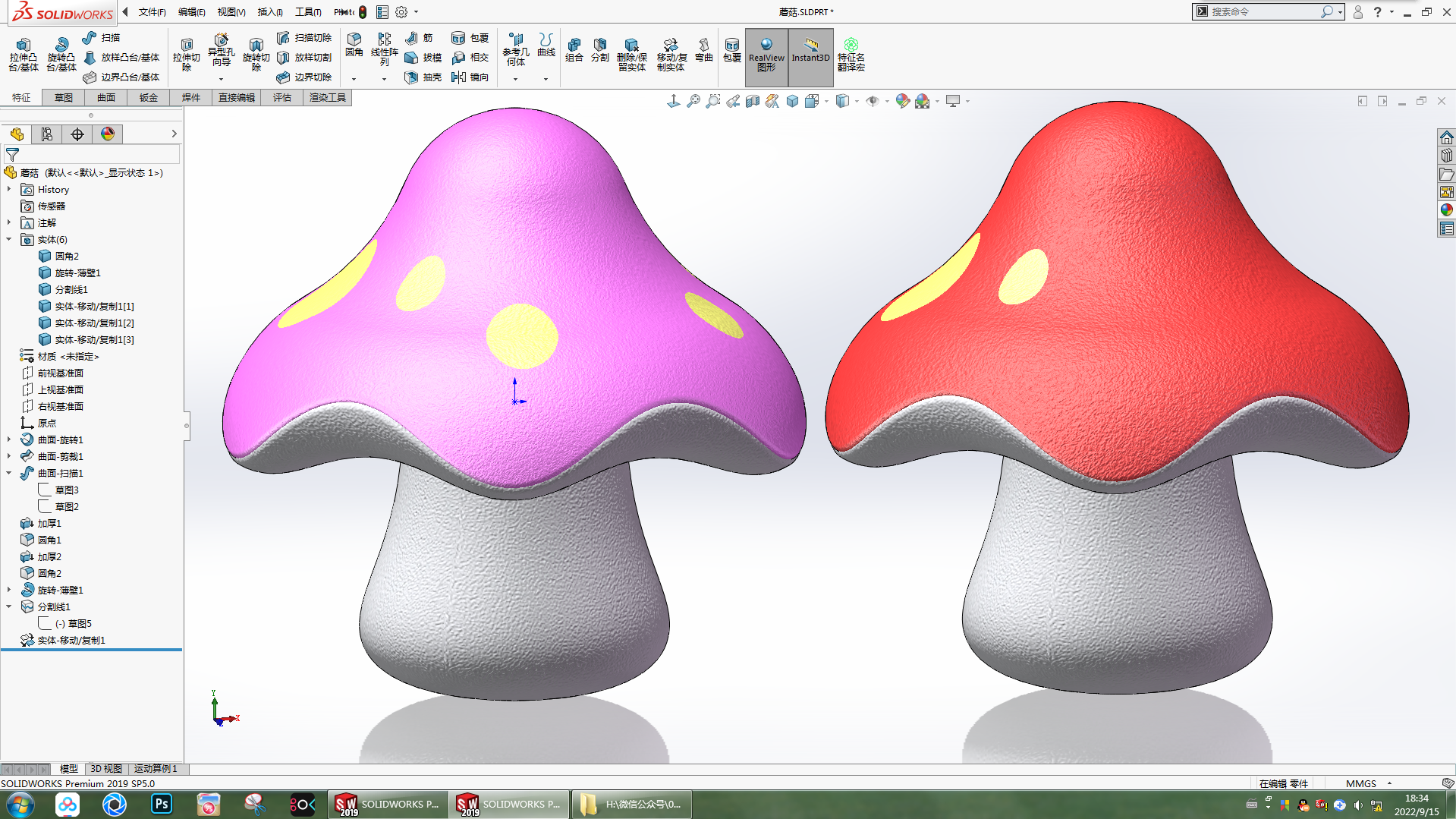Viewport: 1456px width, 819px height.
Task: Choose the 边界凸台/基体 boundary boss tool
Action: pos(121,77)
